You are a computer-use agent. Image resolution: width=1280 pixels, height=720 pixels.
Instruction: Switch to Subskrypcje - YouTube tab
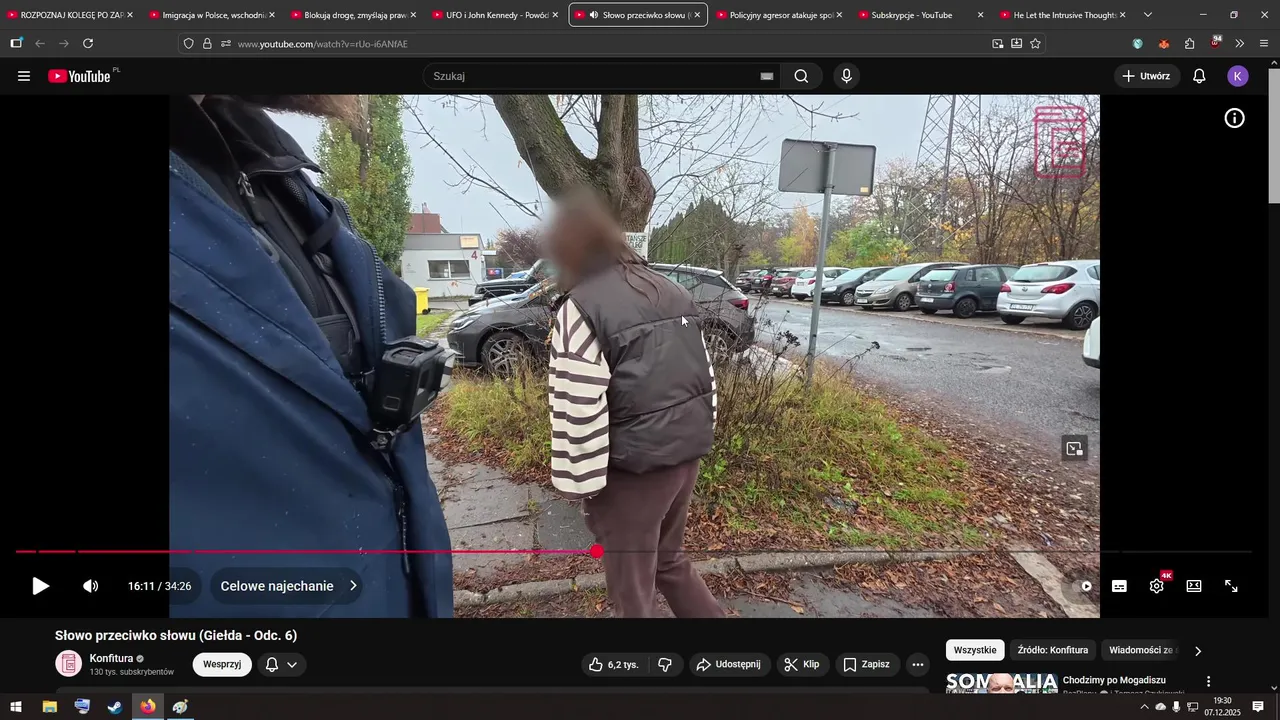[x=921, y=15]
